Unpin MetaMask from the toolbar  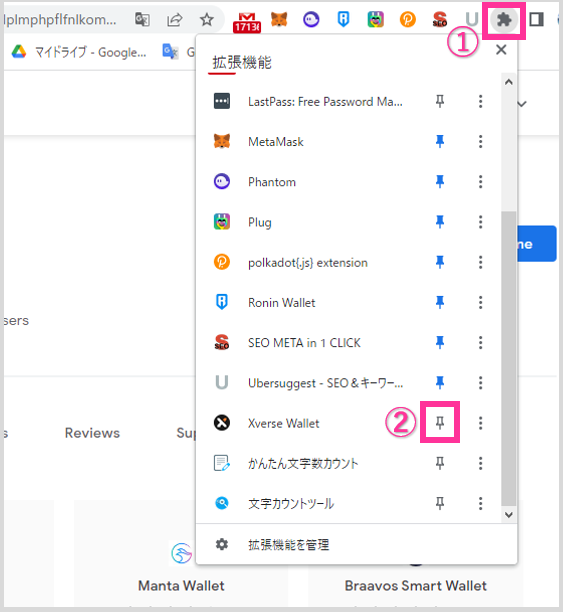[440, 141]
